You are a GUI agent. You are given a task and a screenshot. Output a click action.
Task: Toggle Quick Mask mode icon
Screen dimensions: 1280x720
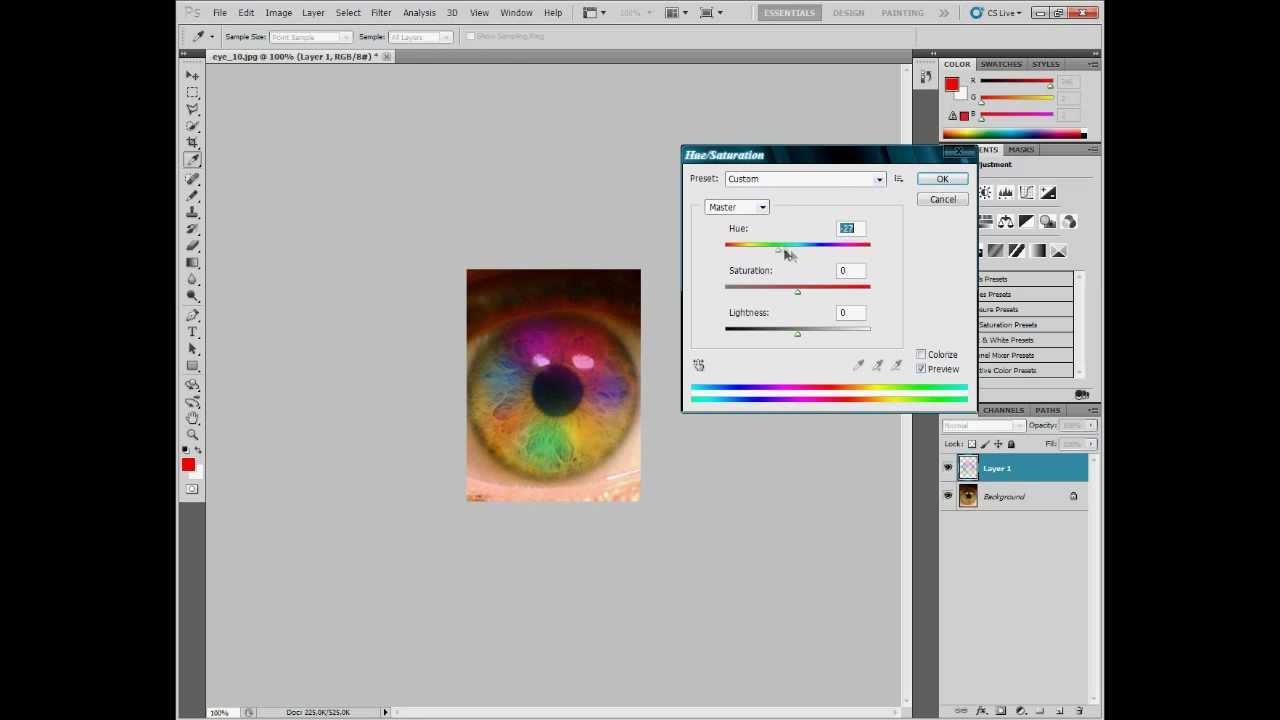(192, 489)
